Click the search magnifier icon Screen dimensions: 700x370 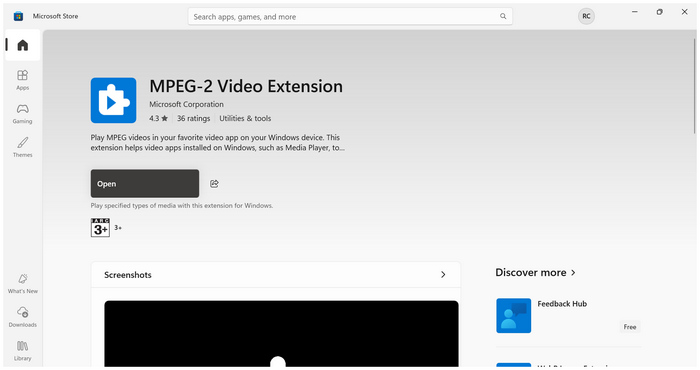(x=503, y=17)
